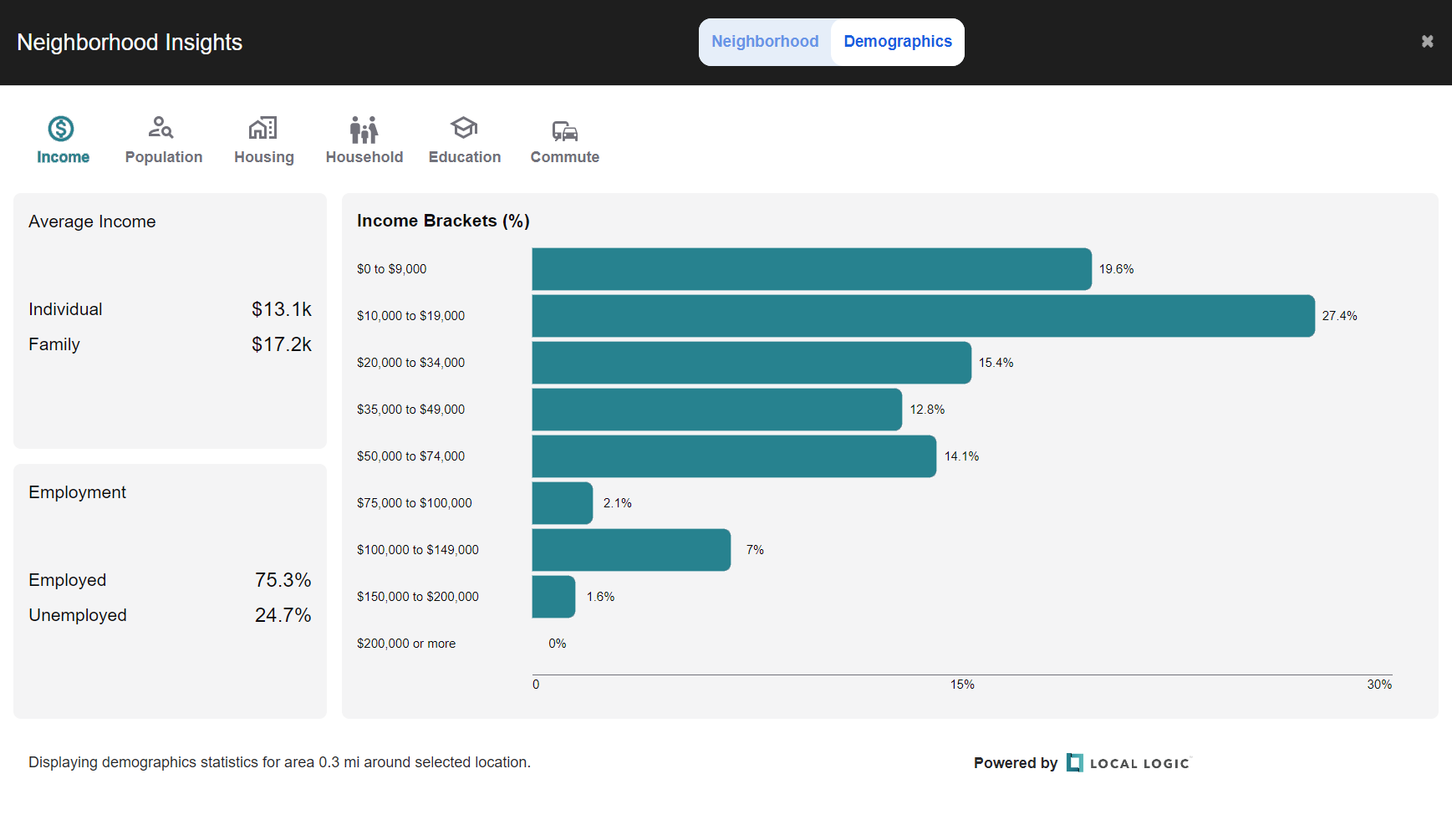Viewport: 1452px width, 840px height.
Task: Select the $75,000 to $100,000 bar
Action: pos(562,503)
